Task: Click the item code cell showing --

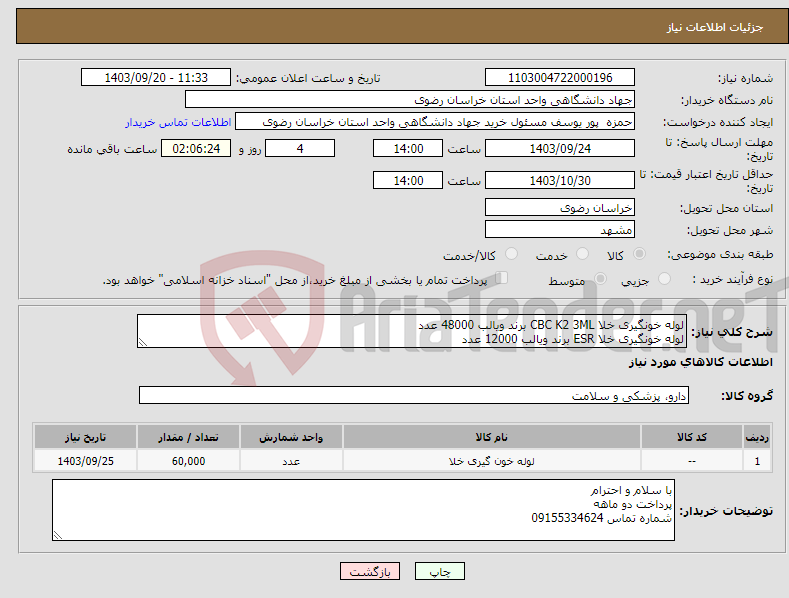Action: [x=692, y=461]
